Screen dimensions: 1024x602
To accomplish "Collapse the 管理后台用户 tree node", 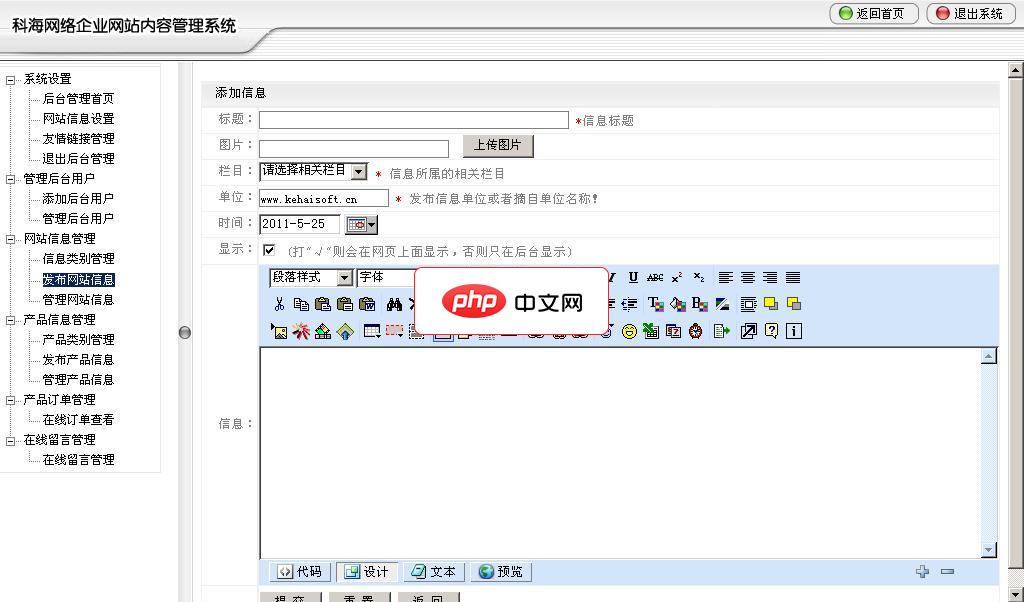I will pyautogui.click(x=10, y=180).
